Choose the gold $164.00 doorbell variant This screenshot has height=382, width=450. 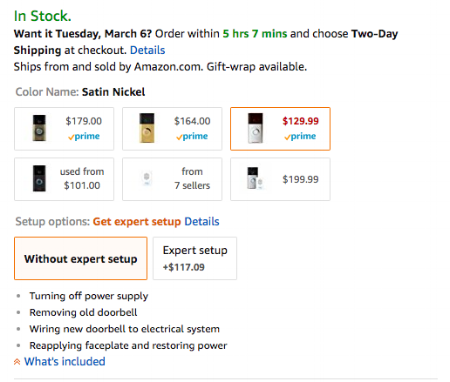[172, 129]
